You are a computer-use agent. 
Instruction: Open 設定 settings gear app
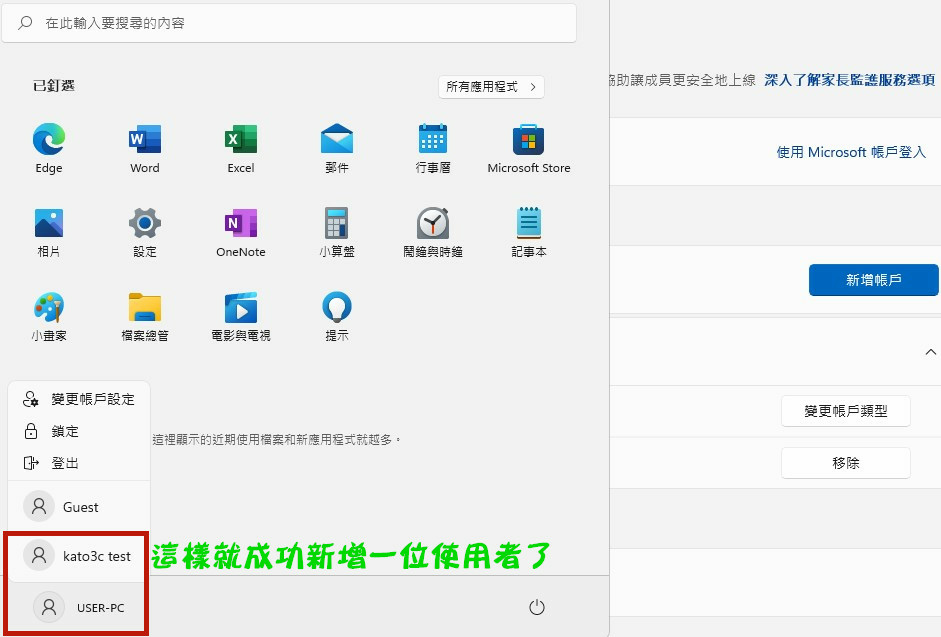pyautogui.click(x=145, y=232)
